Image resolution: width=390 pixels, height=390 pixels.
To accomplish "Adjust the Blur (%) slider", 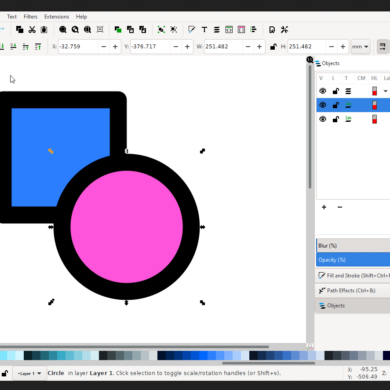I will (x=353, y=246).
